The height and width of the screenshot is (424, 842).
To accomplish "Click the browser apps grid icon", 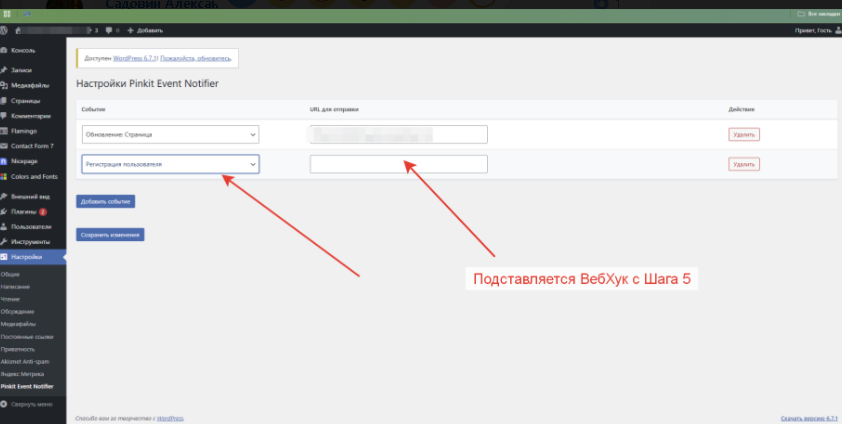I will pos(7,14).
